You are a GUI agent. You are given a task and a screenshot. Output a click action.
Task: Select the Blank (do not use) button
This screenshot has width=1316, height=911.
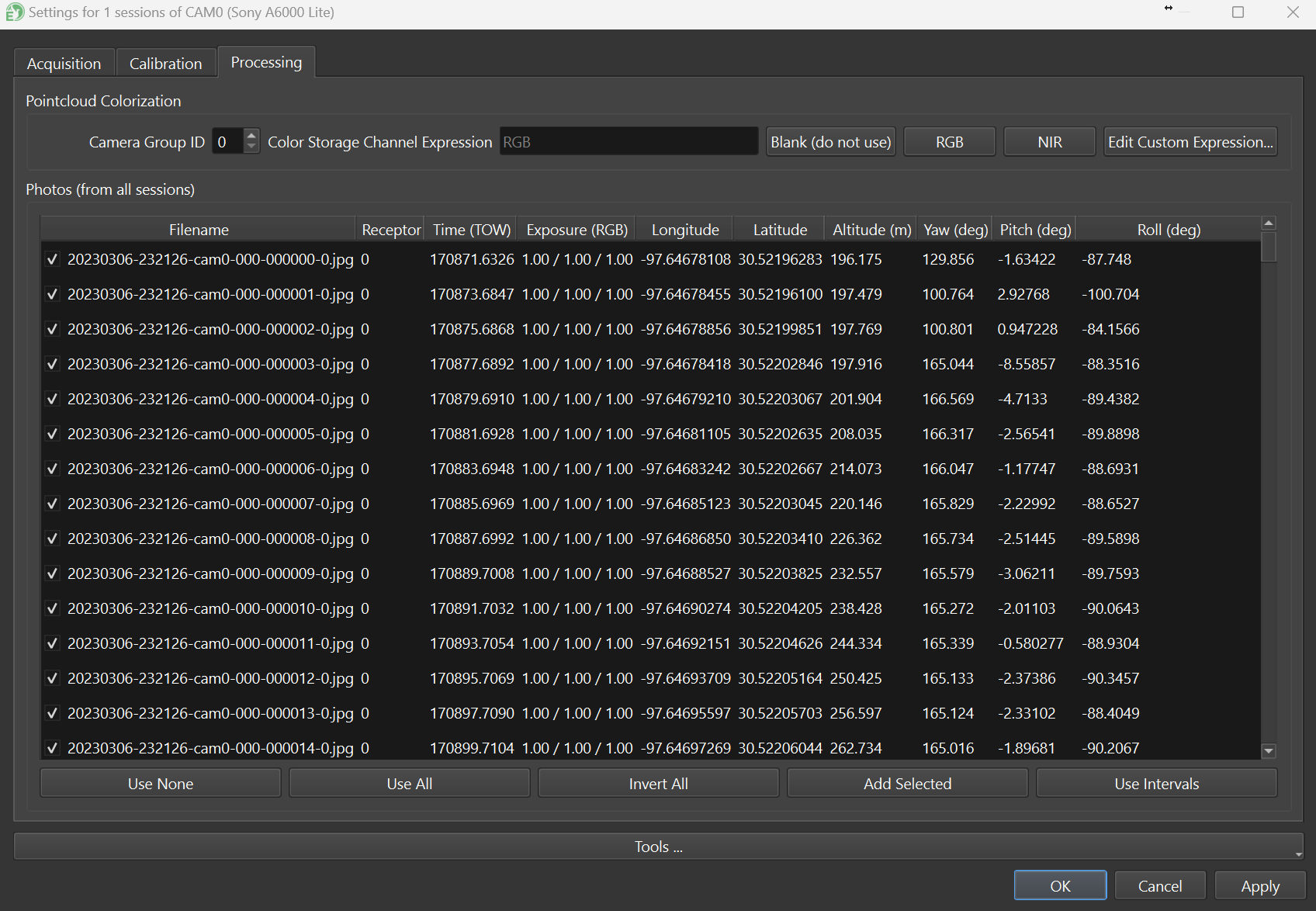(x=830, y=142)
